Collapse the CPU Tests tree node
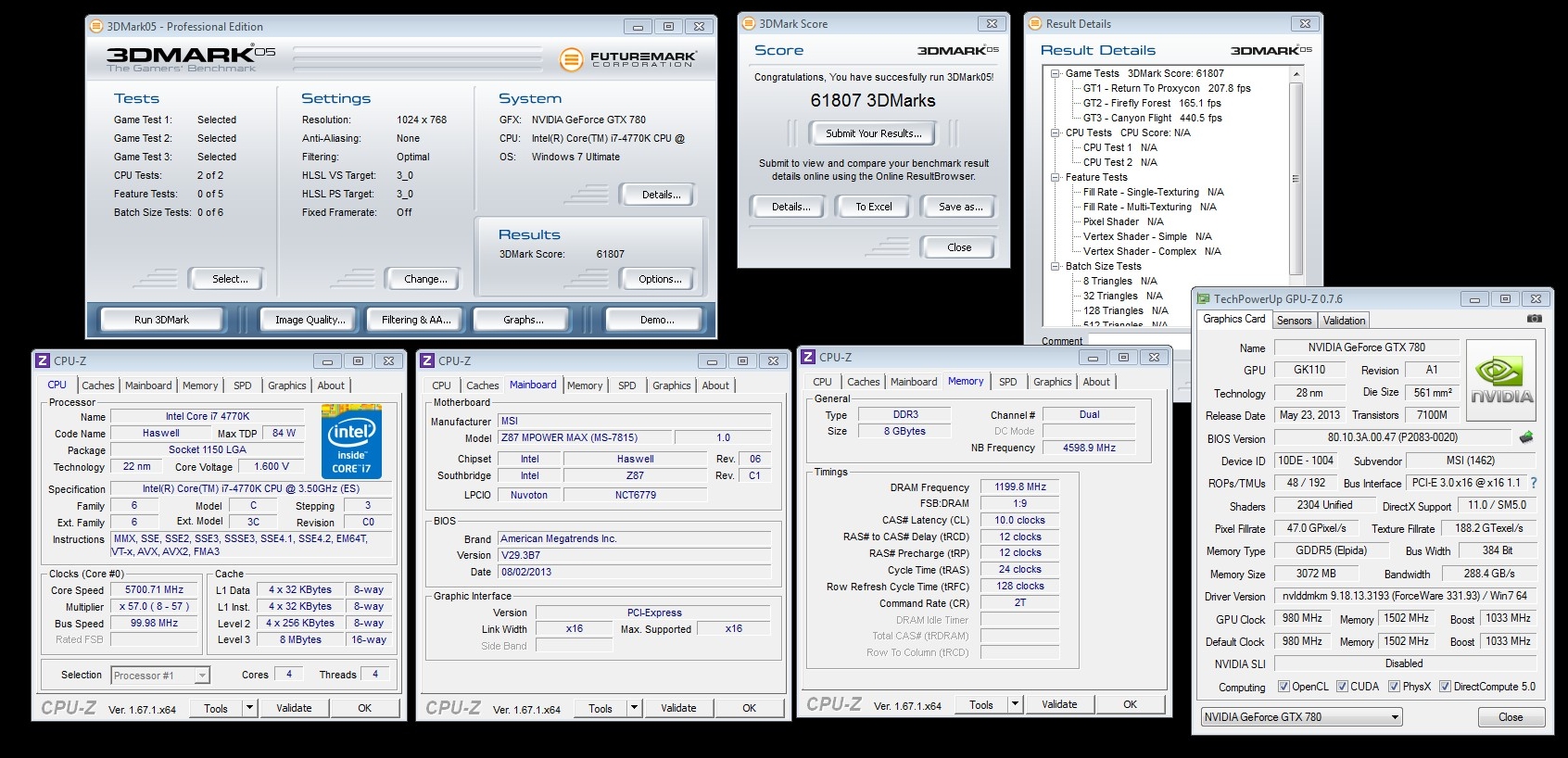This screenshot has height=758, width=1568. (1055, 133)
